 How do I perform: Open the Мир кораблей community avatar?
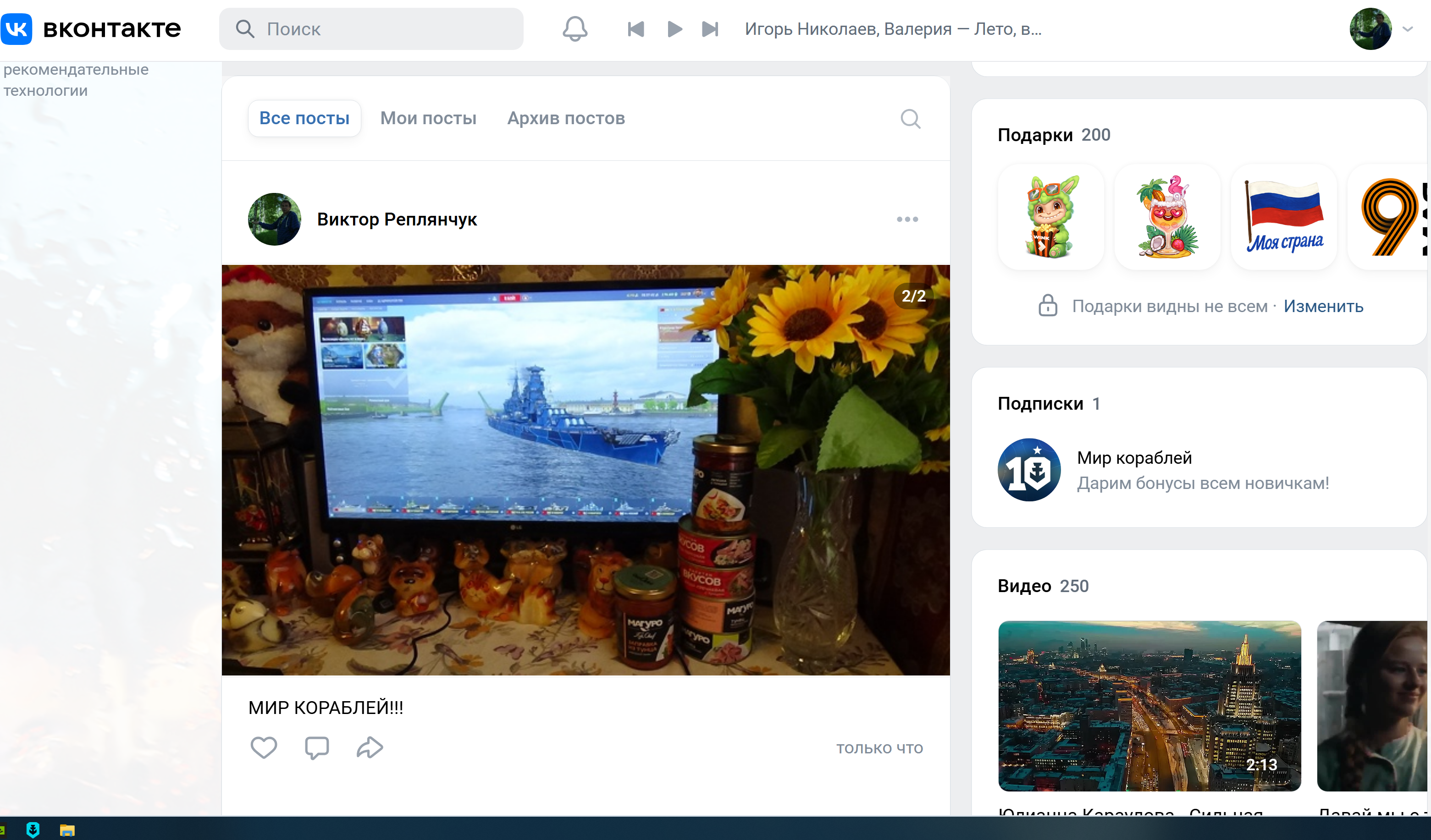click(1029, 470)
